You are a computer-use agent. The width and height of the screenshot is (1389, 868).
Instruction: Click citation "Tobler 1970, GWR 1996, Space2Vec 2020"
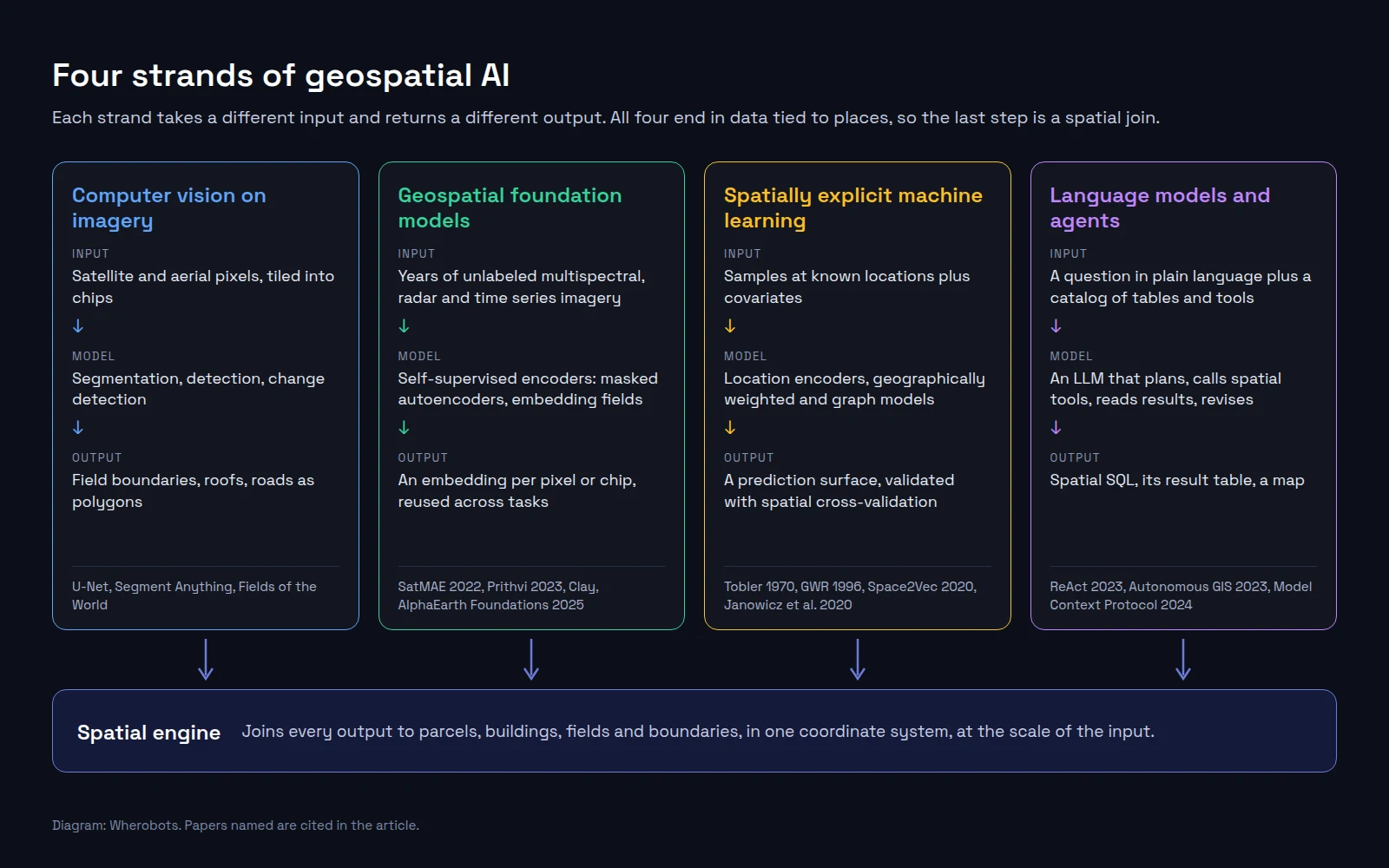pyautogui.click(x=850, y=595)
